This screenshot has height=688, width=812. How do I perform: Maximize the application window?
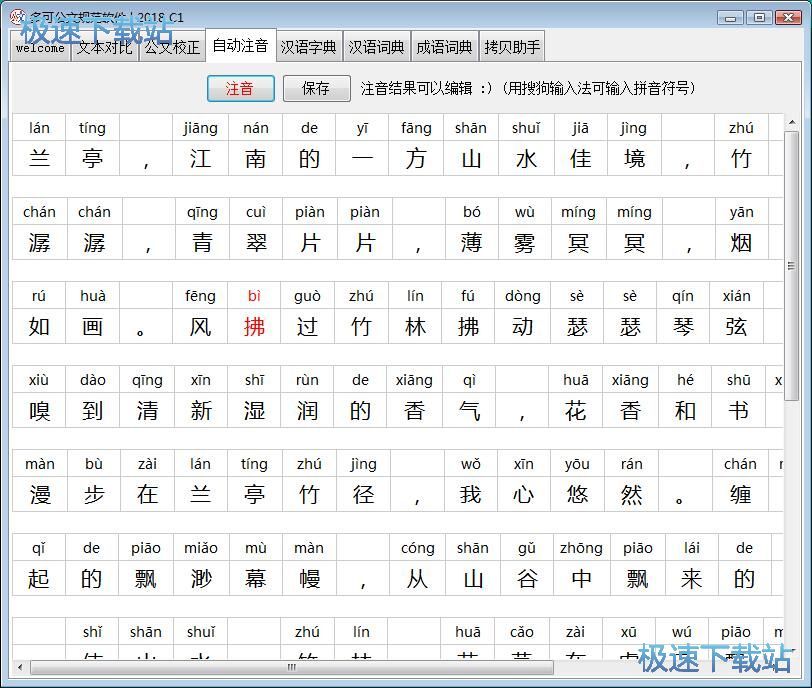pyautogui.click(x=759, y=17)
